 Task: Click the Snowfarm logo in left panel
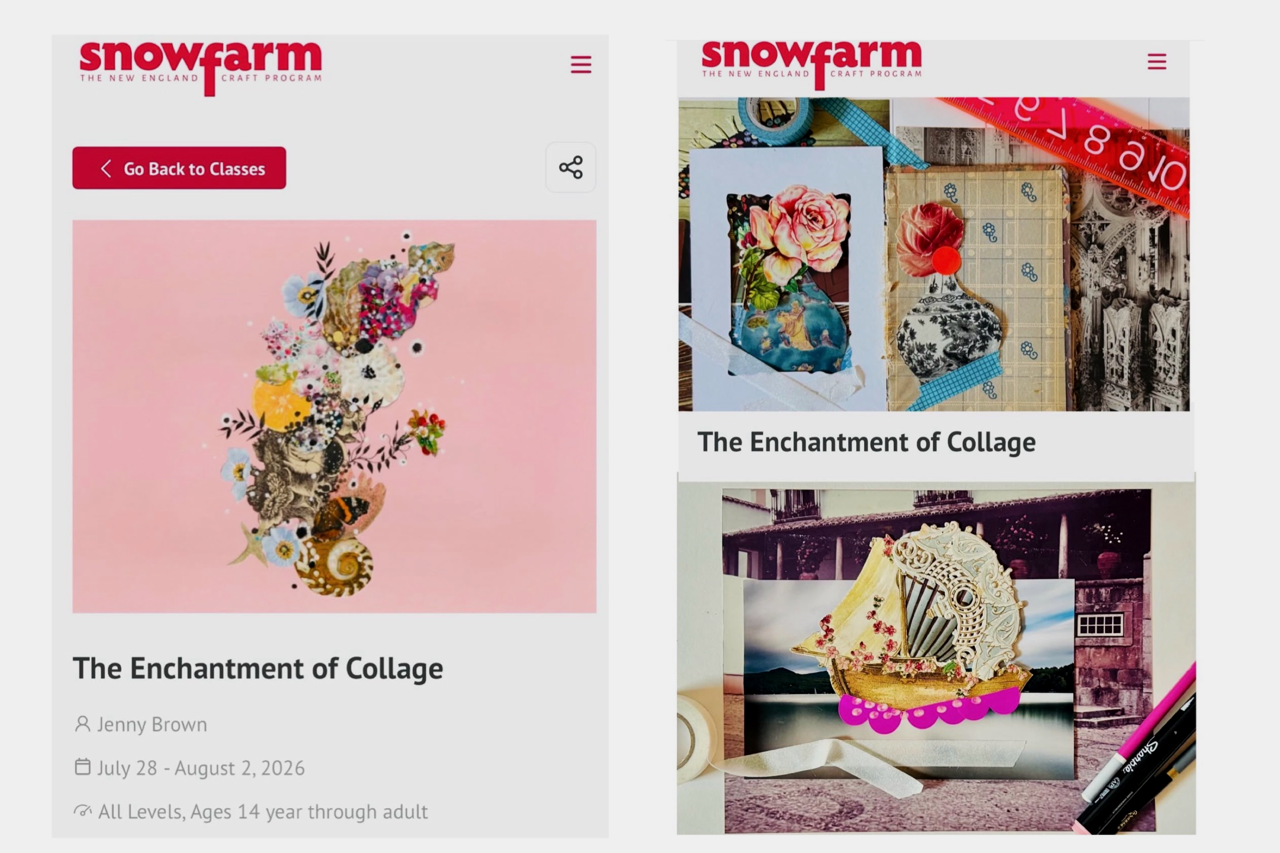coord(201,65)
